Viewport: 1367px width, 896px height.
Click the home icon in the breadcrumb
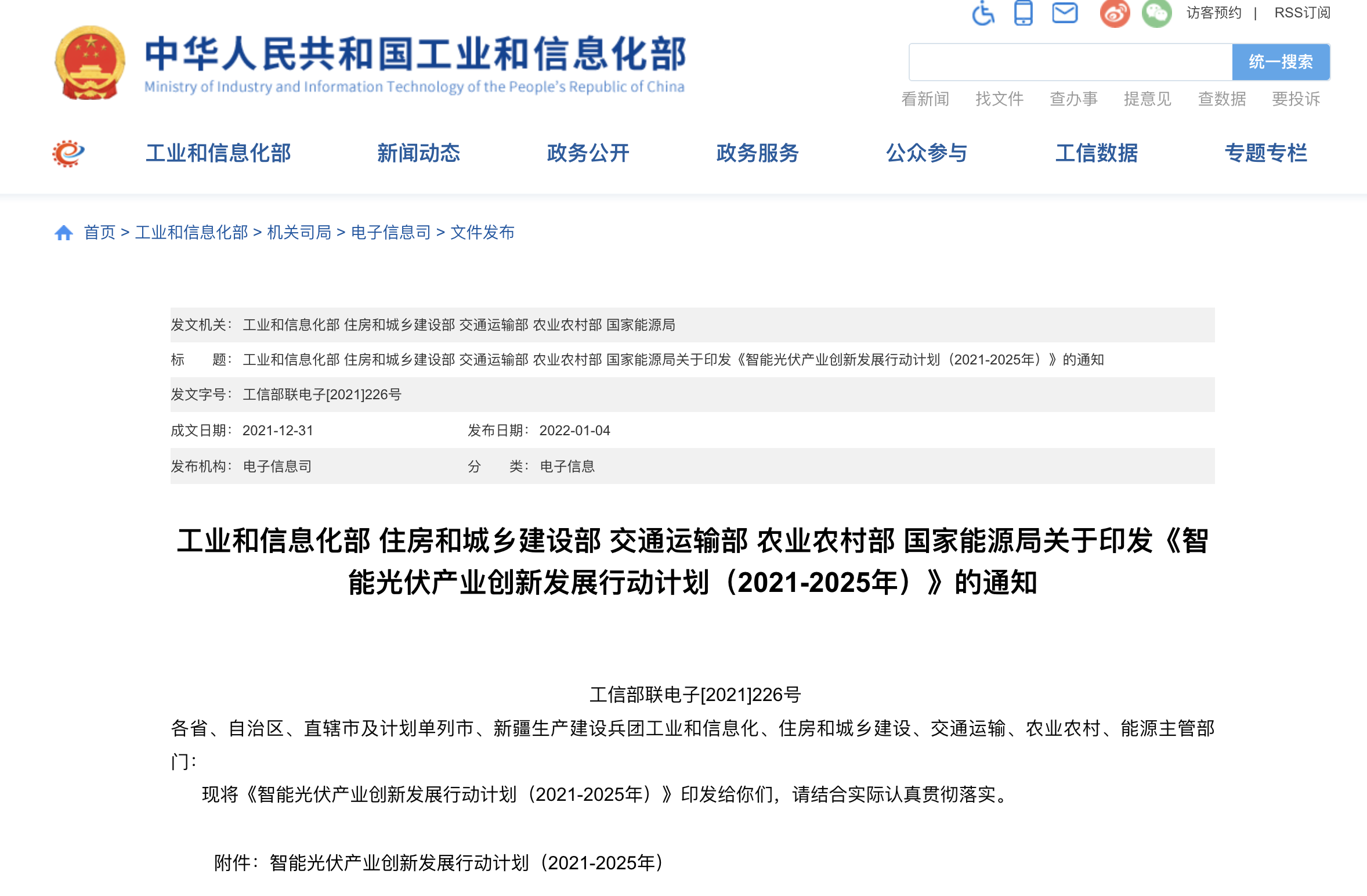click(64, 233)
